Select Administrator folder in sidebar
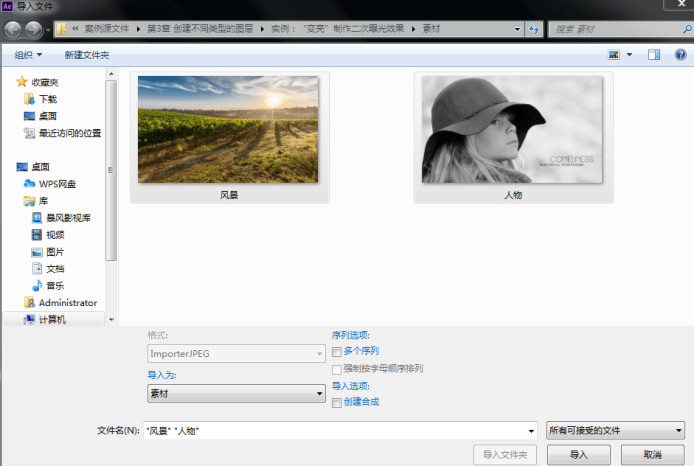 [61, 303]
